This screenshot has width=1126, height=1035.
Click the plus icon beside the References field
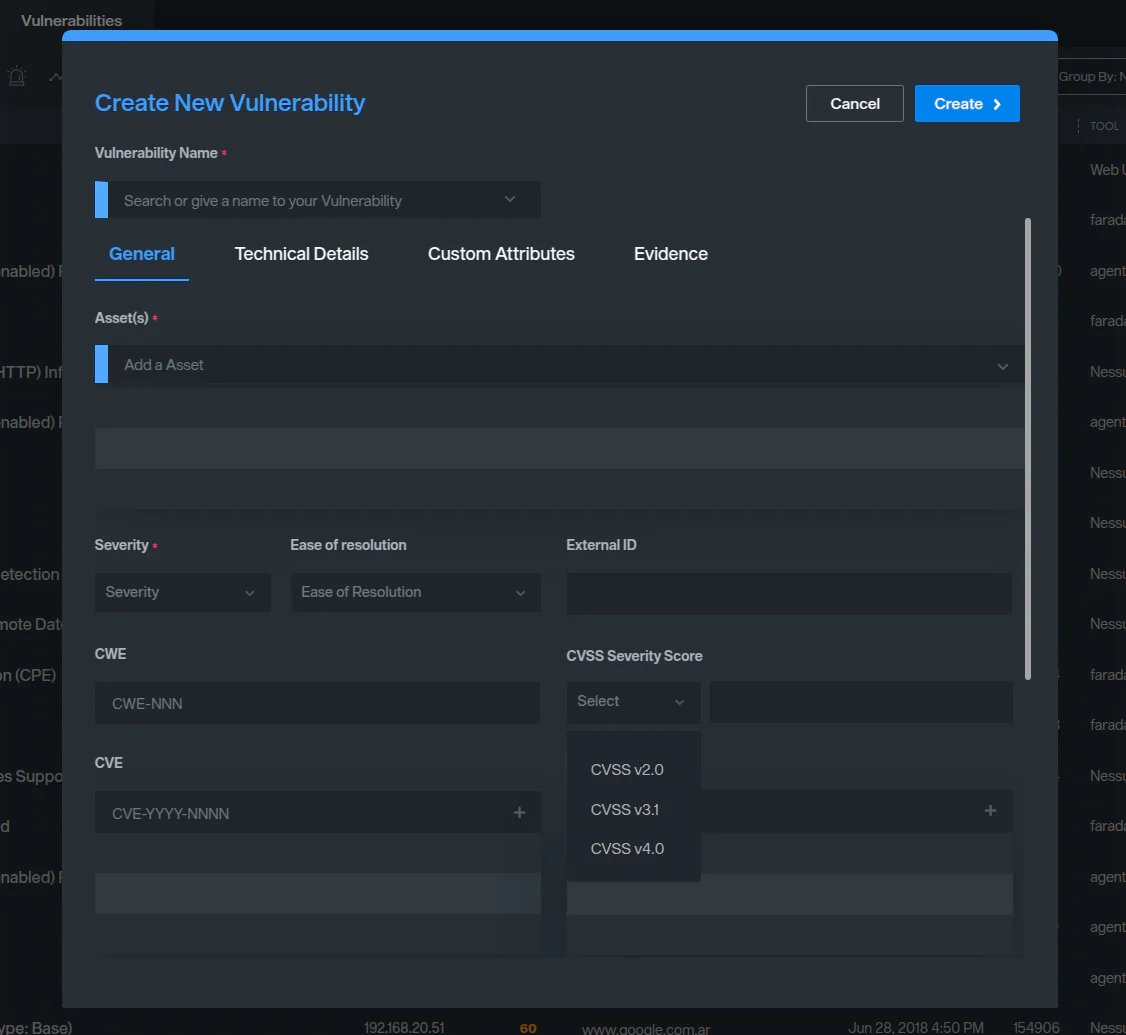pos(990,811)
